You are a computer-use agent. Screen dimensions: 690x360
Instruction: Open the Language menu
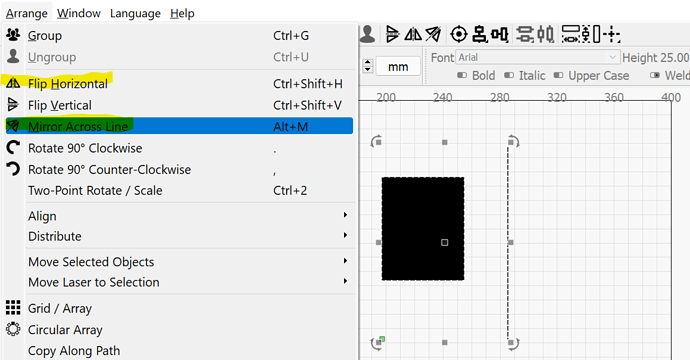135,13
